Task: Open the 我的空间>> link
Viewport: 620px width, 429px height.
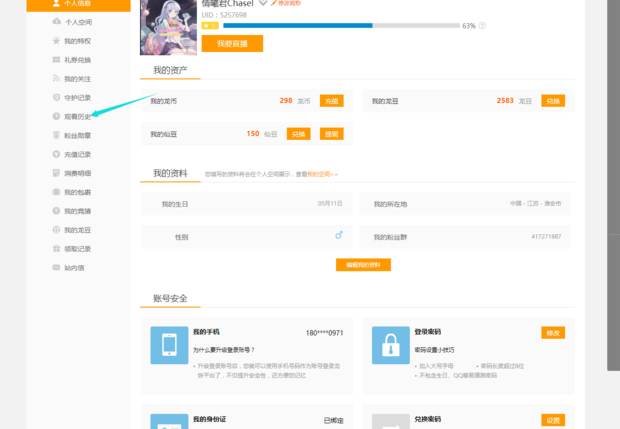Action: [x=323, y=174]
